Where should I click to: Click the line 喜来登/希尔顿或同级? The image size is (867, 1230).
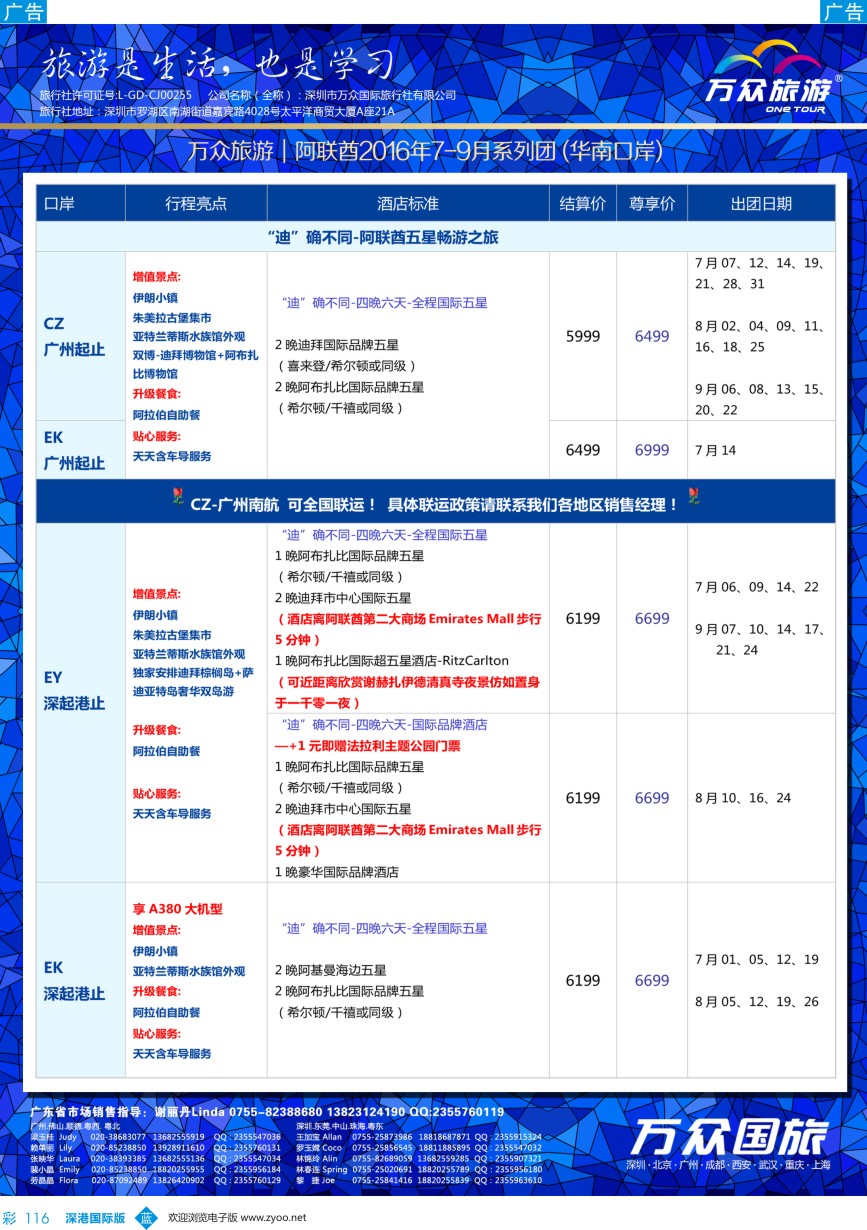(346, 366)
